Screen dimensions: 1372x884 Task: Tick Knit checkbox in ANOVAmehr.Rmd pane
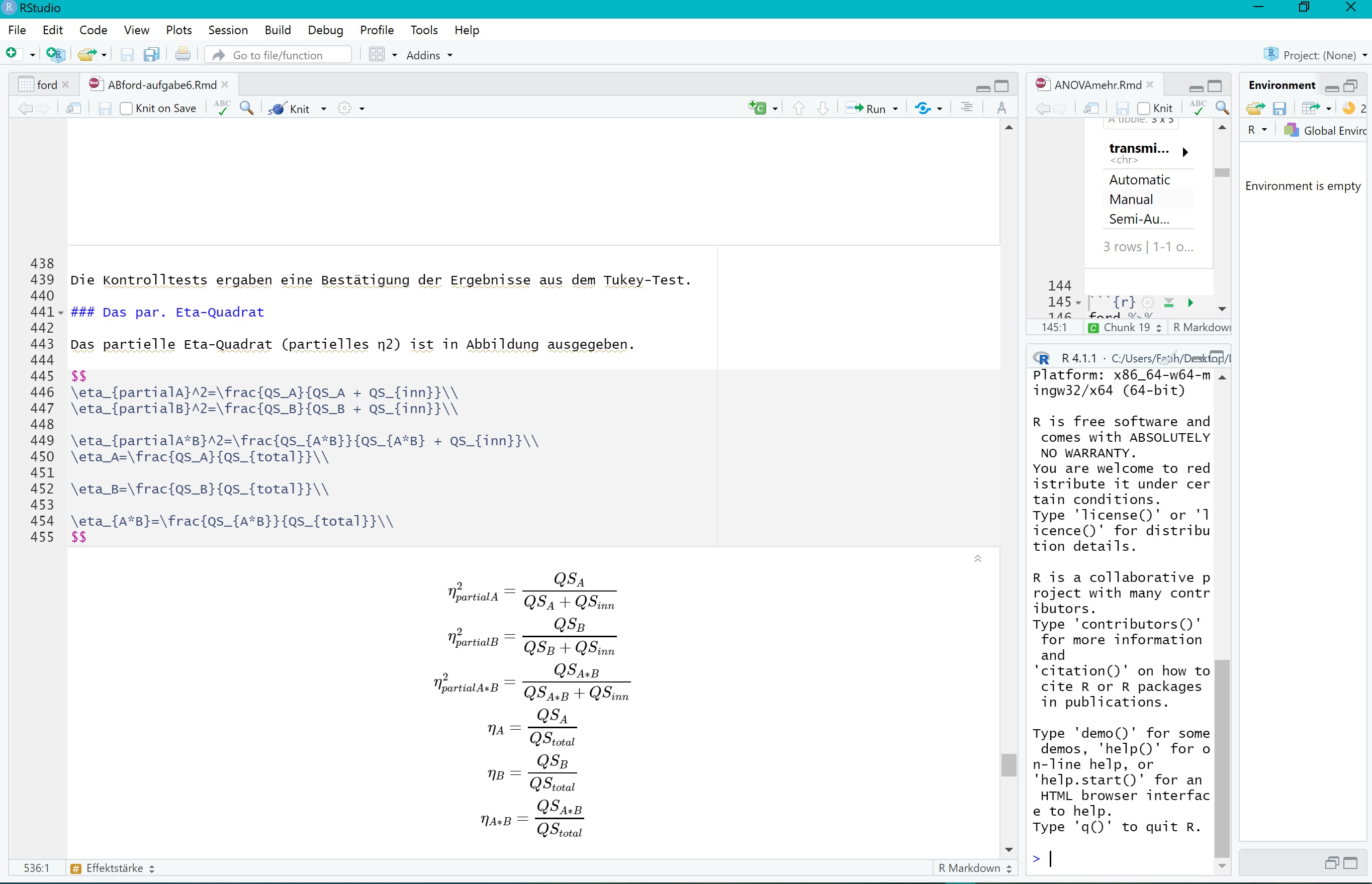point(1144,109)
